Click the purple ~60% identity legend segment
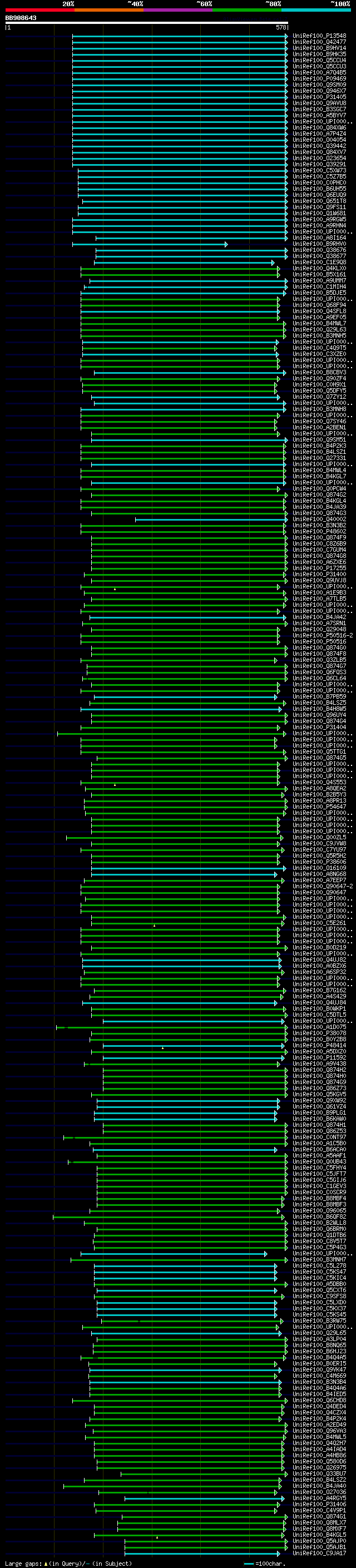 tap(177, 10)
